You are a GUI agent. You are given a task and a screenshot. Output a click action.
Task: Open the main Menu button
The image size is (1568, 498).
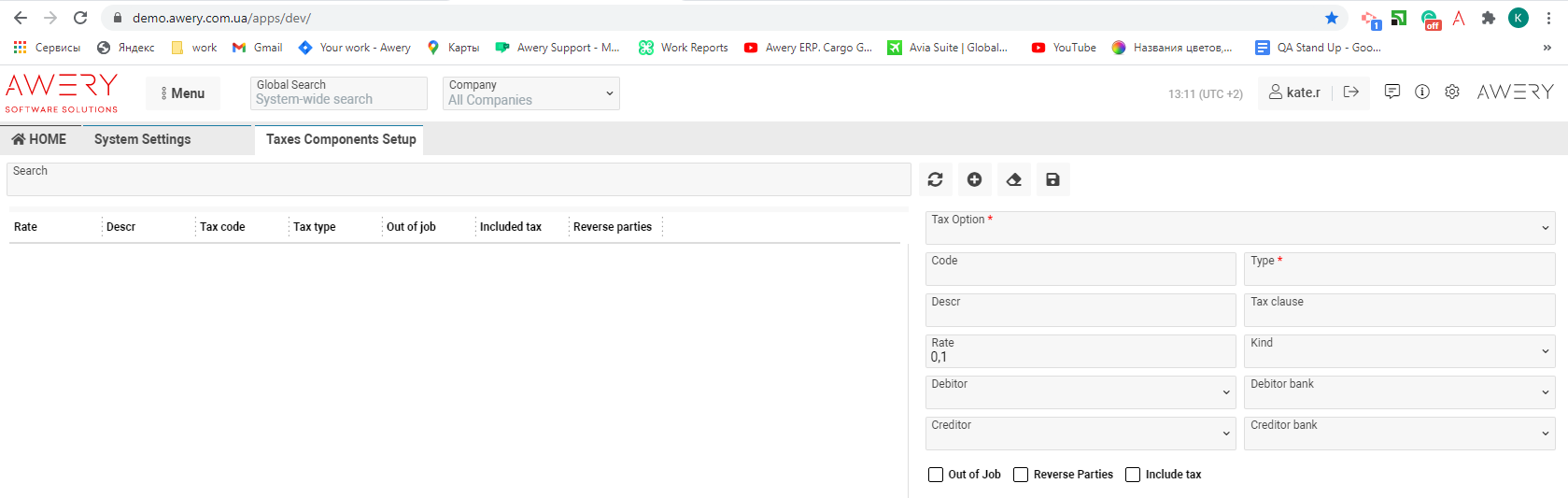pyautogui.click(x=183, y=93)
